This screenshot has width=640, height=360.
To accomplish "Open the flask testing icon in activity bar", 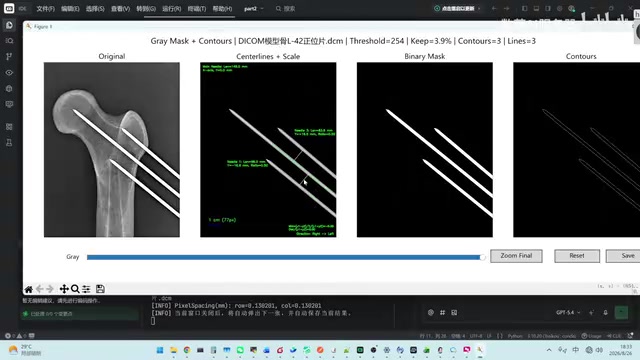I will 9,142.
